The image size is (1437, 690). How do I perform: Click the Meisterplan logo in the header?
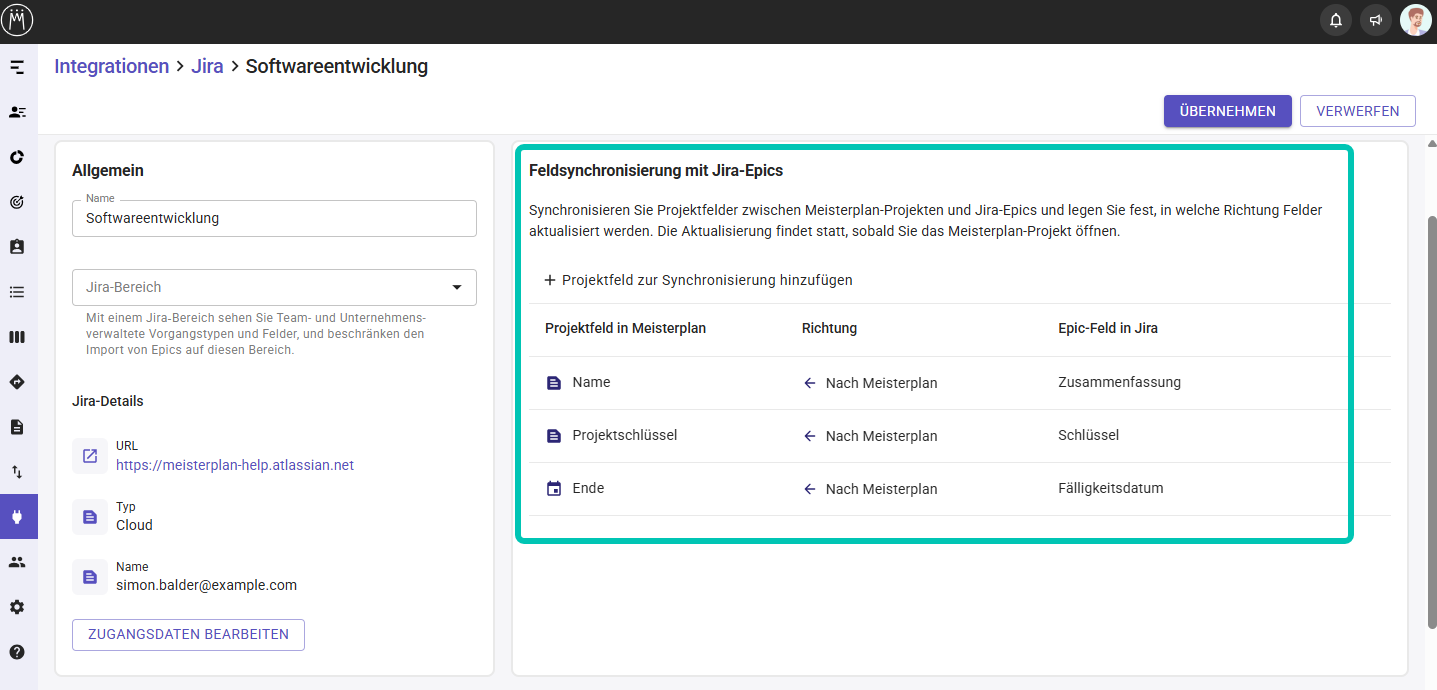[x=18, y=19]
